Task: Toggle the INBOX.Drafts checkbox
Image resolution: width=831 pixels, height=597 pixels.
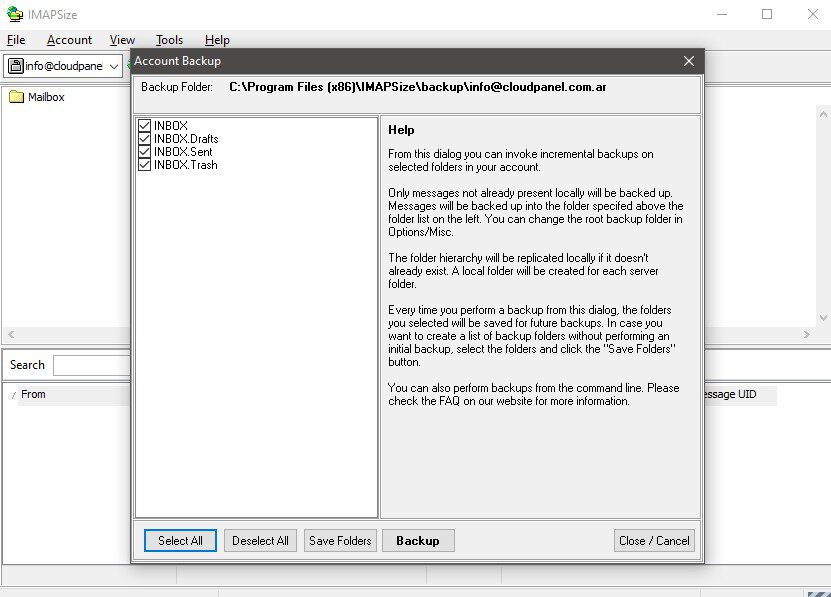Action: (x=145, y=138)
